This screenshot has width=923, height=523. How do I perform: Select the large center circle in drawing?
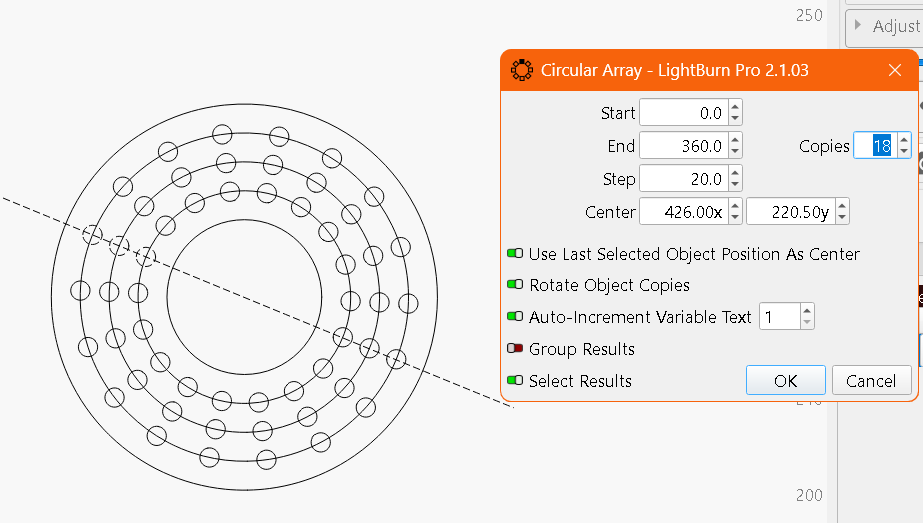244,220
